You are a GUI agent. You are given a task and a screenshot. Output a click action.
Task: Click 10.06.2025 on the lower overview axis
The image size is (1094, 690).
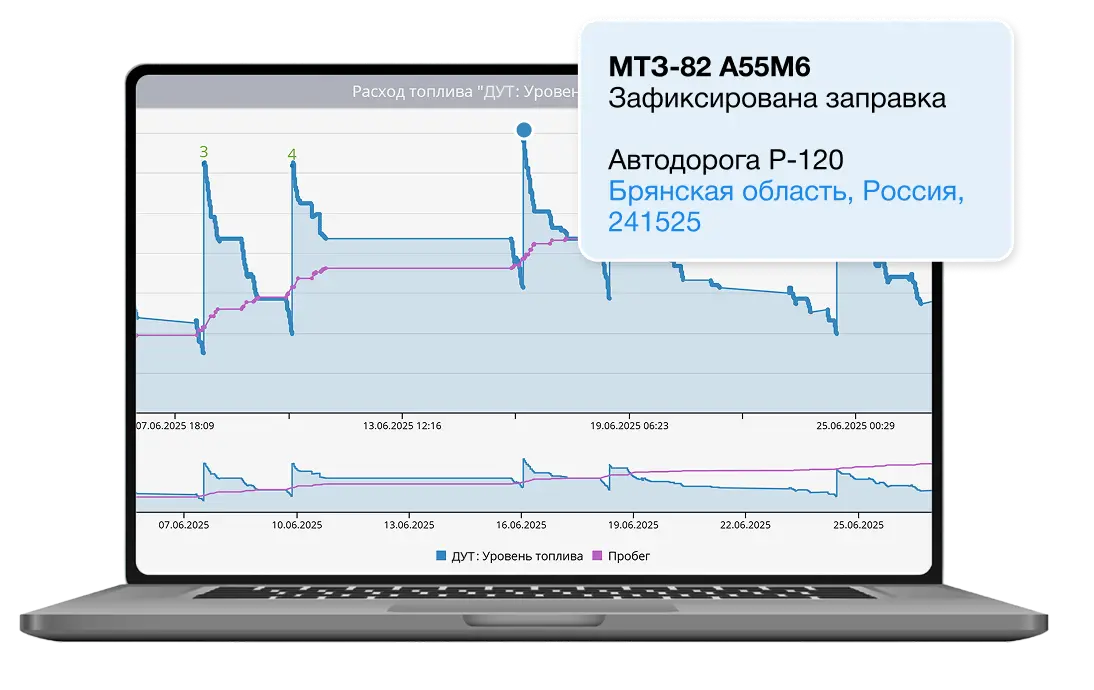point(297,524)
